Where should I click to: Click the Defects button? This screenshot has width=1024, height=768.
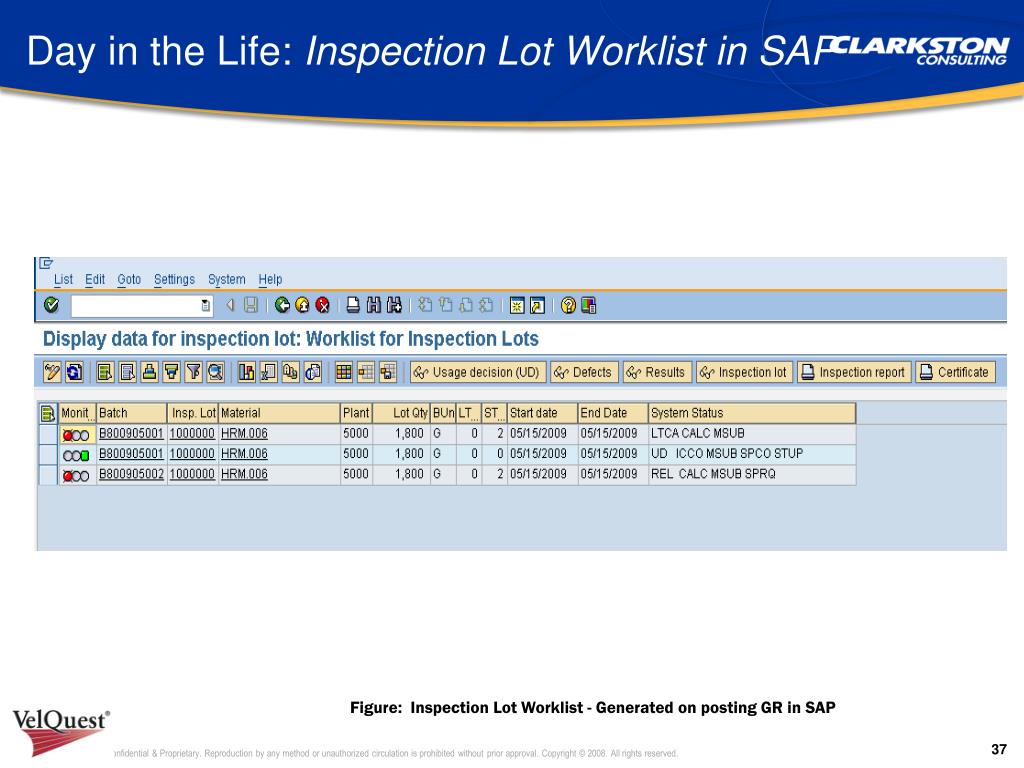(x=584, y=372)
